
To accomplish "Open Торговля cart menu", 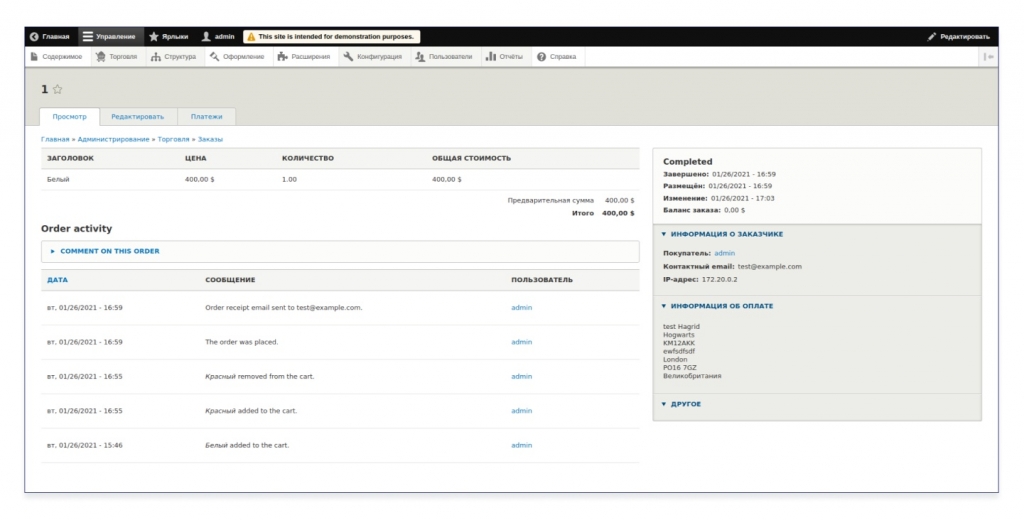I will pos(116,57).
